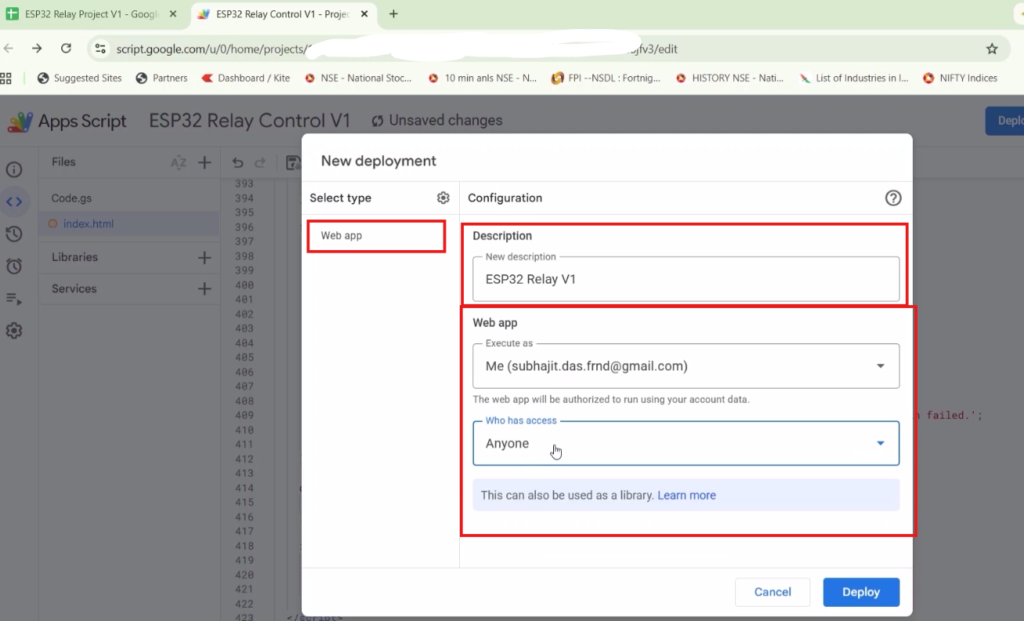Click the Deploy button in dialog
Screen dimensions: 1024x621
(861, 592)
